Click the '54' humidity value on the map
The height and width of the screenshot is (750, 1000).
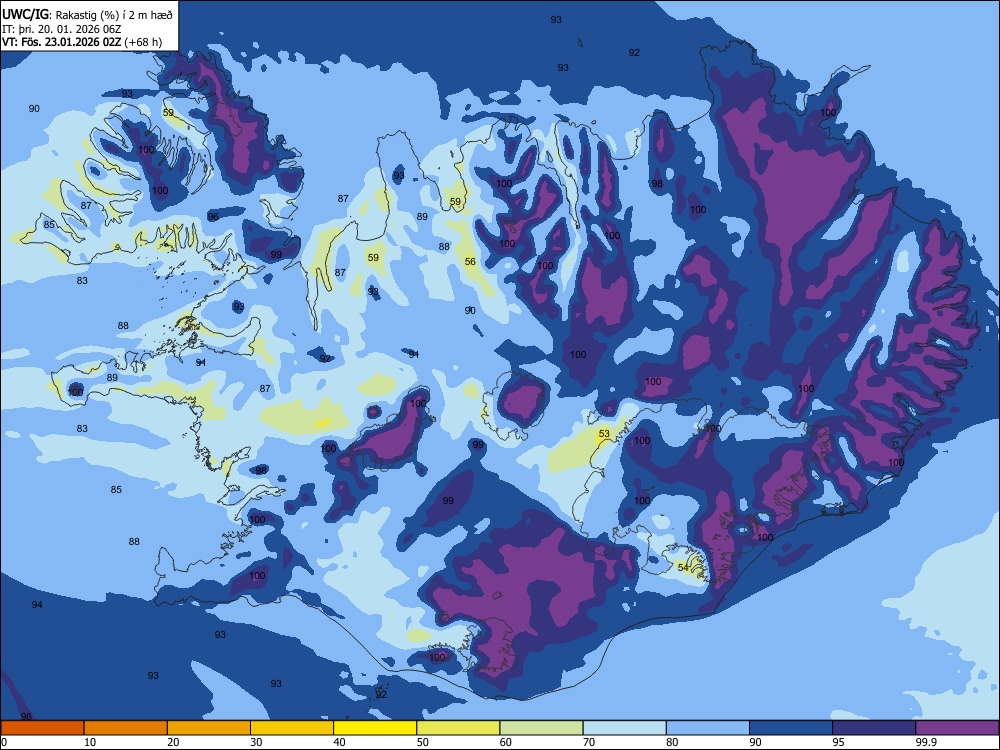tap(683, 567)
